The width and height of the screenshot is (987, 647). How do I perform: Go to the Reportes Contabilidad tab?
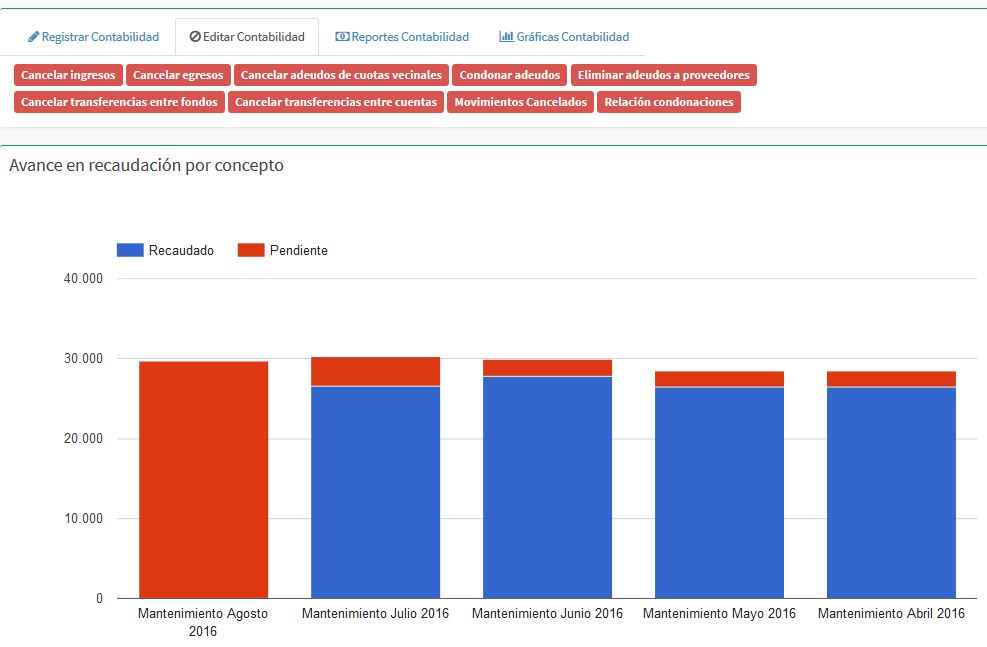[402, 37]
